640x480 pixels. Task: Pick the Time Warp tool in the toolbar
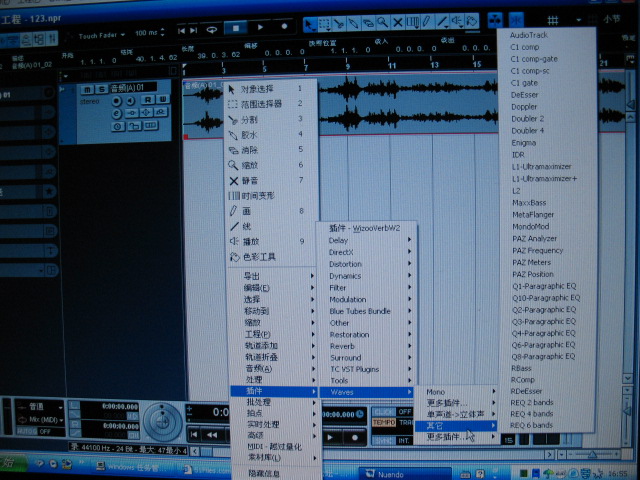(x=412, y=22)
